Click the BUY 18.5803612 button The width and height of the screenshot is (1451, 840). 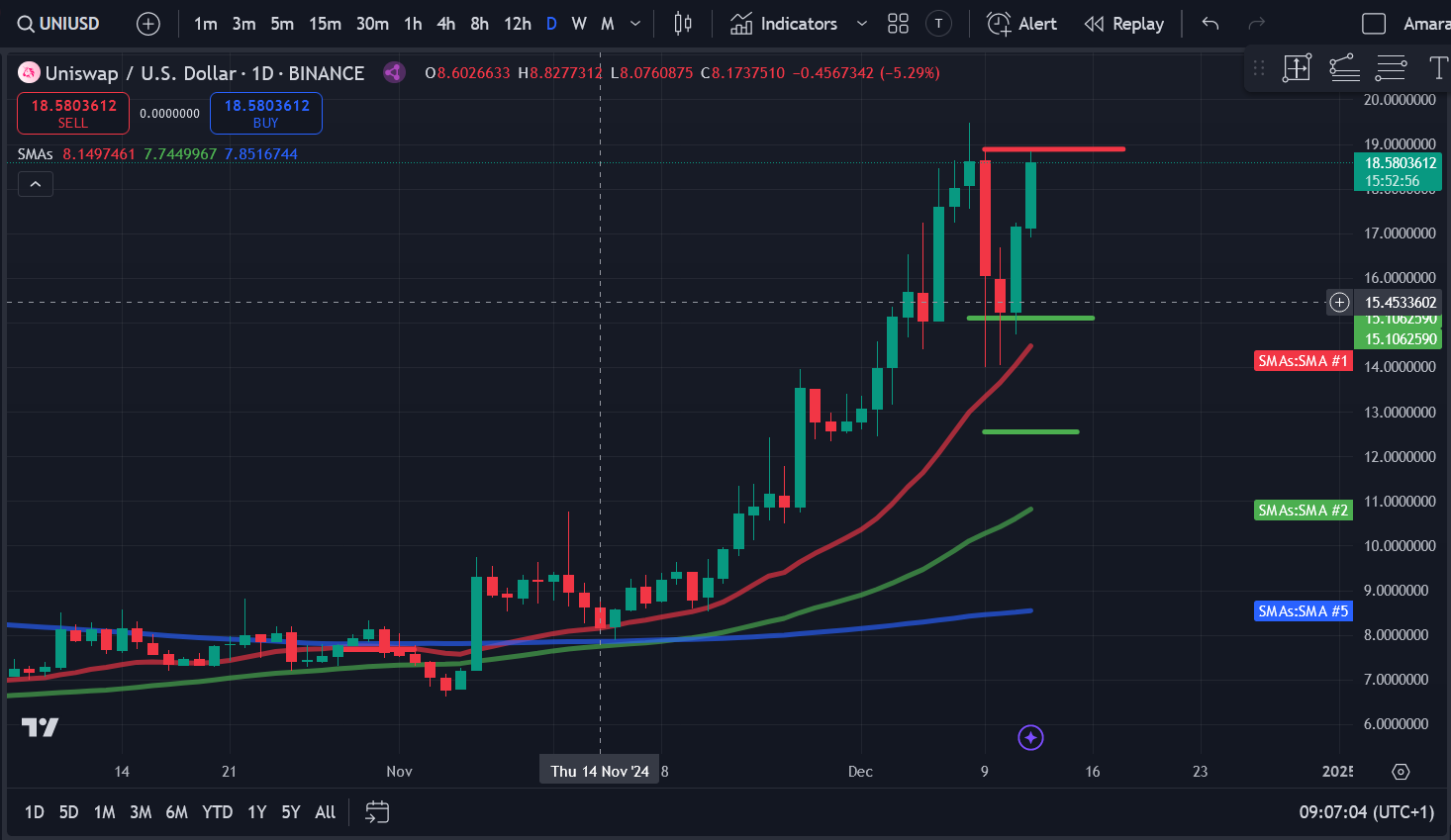pyautogui.click(x=266, y=114)
